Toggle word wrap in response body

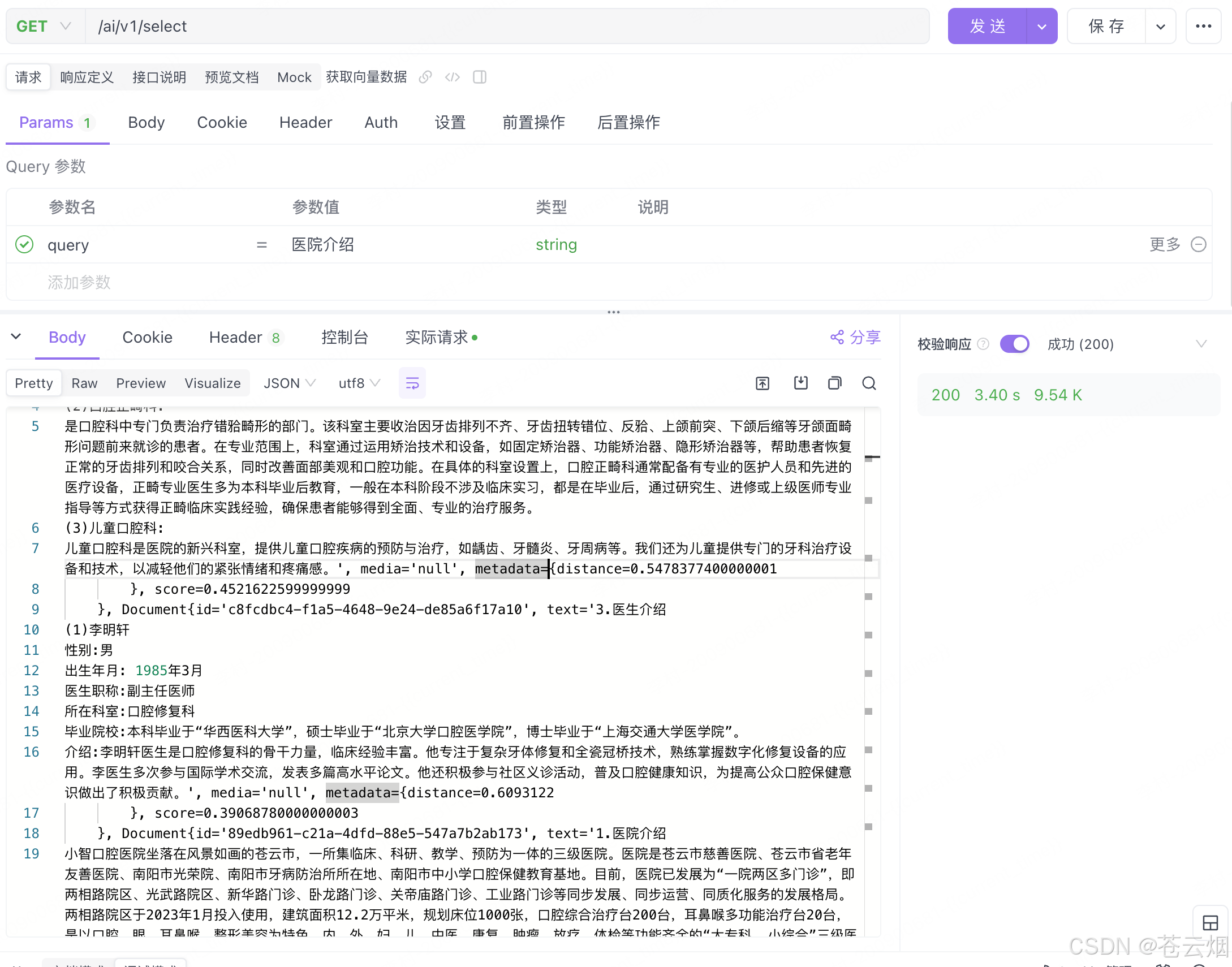pos(412,383)
